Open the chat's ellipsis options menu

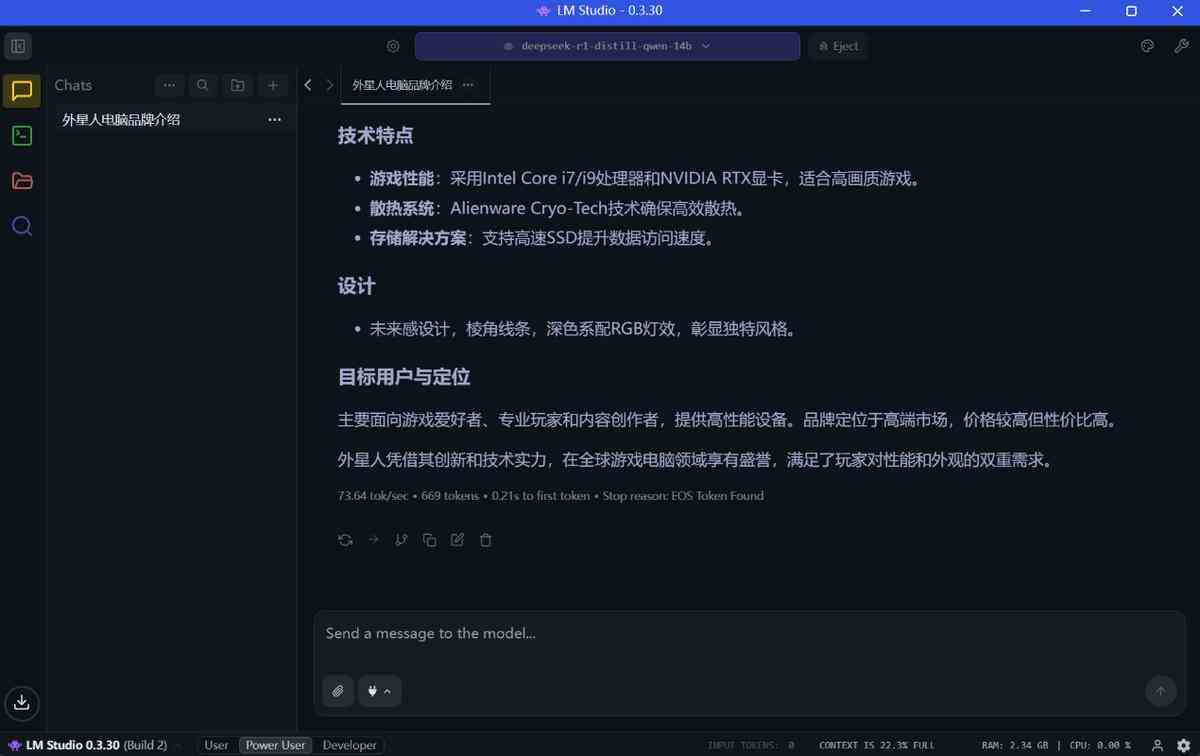(x=274, y=119)
